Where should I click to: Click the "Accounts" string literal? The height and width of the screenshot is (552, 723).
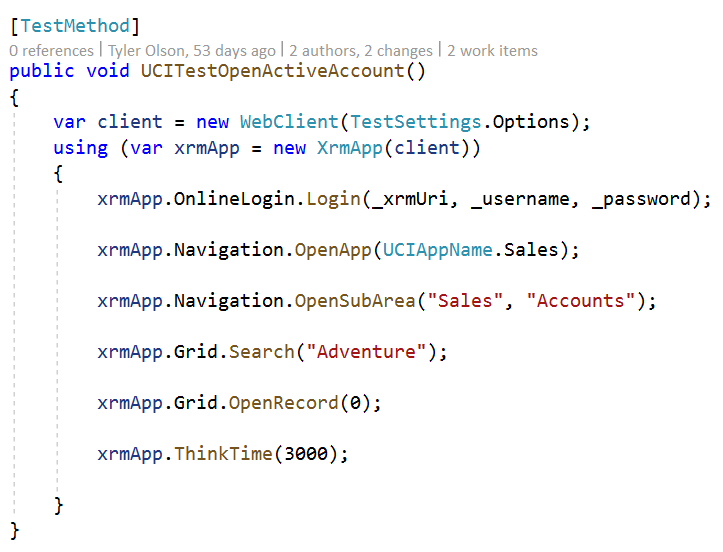(x=581, y=301)
